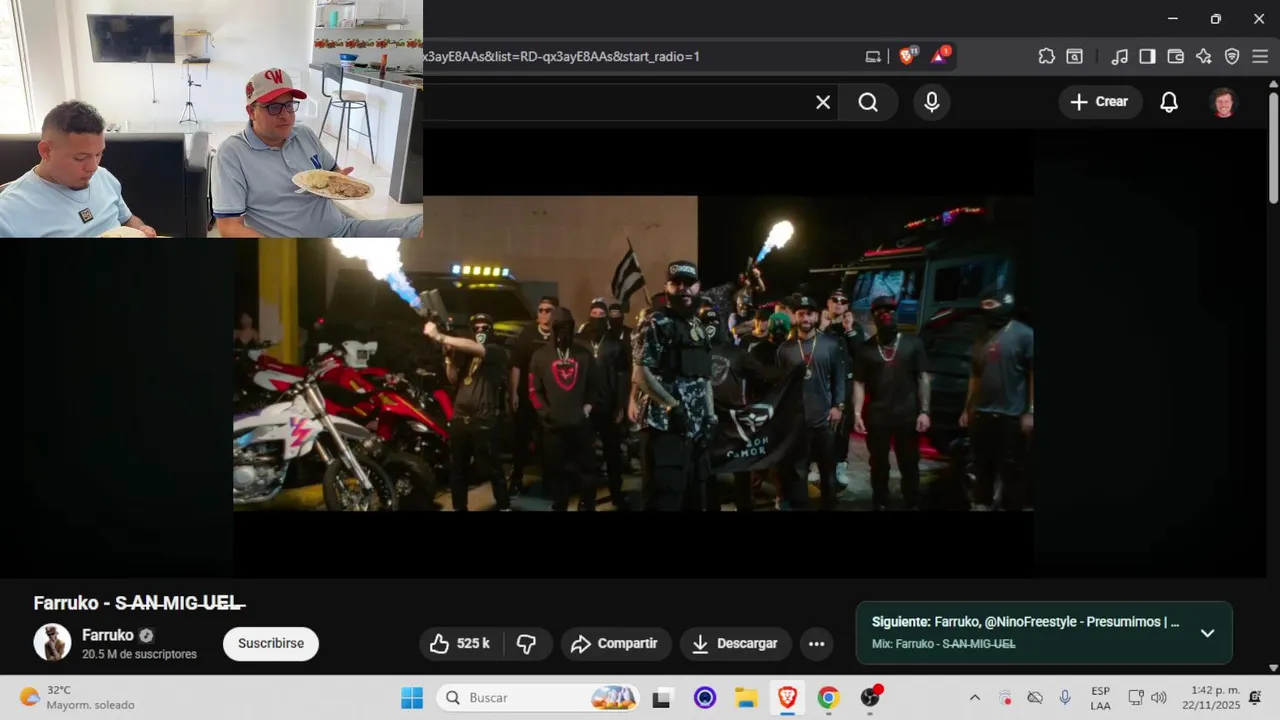Open weather widget 32°C Mayorm. soleado
This screenshot has width=1280, height=720.
tap(76, 698)
